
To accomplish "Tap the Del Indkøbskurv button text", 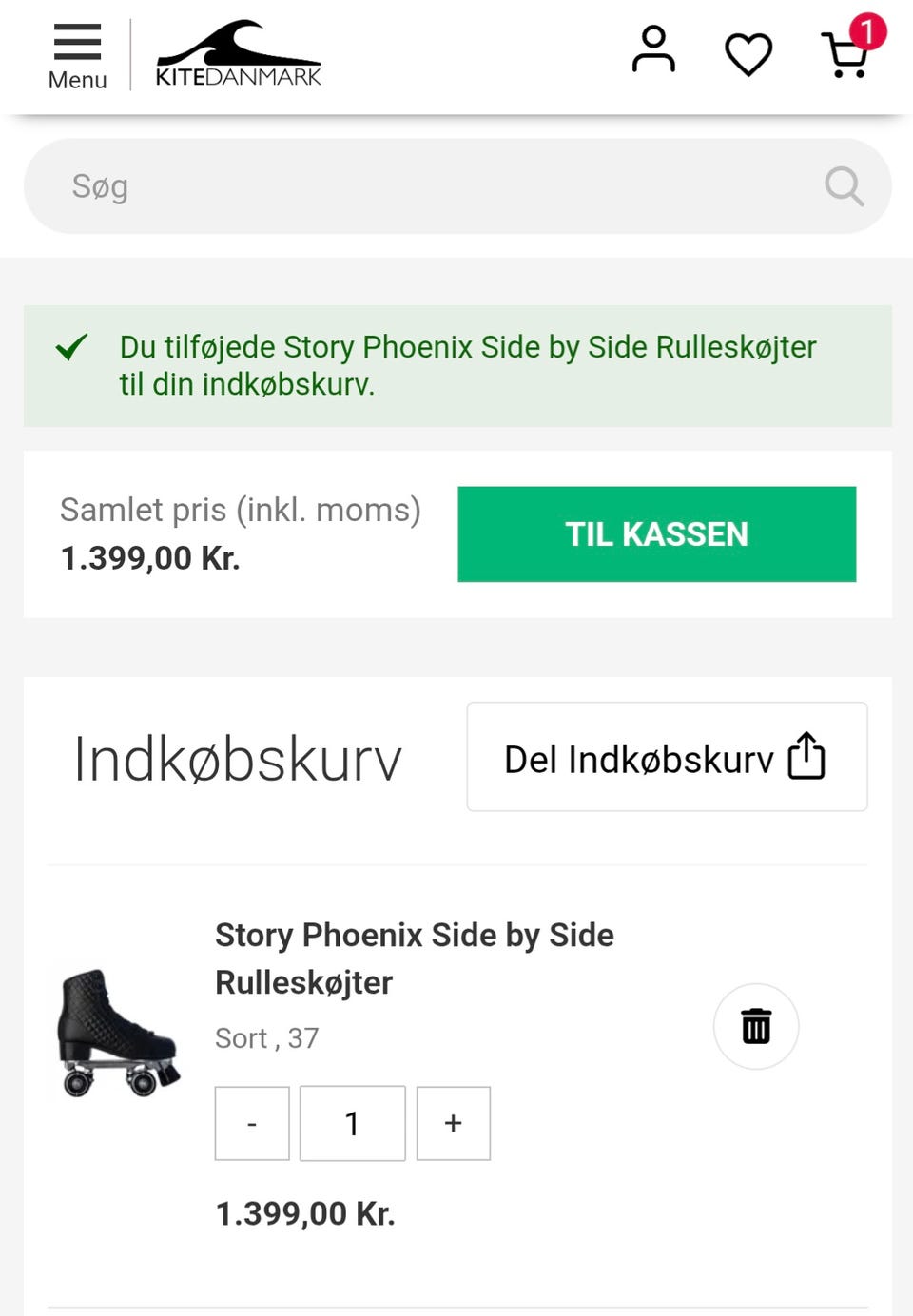I will (x=638, y=760).
